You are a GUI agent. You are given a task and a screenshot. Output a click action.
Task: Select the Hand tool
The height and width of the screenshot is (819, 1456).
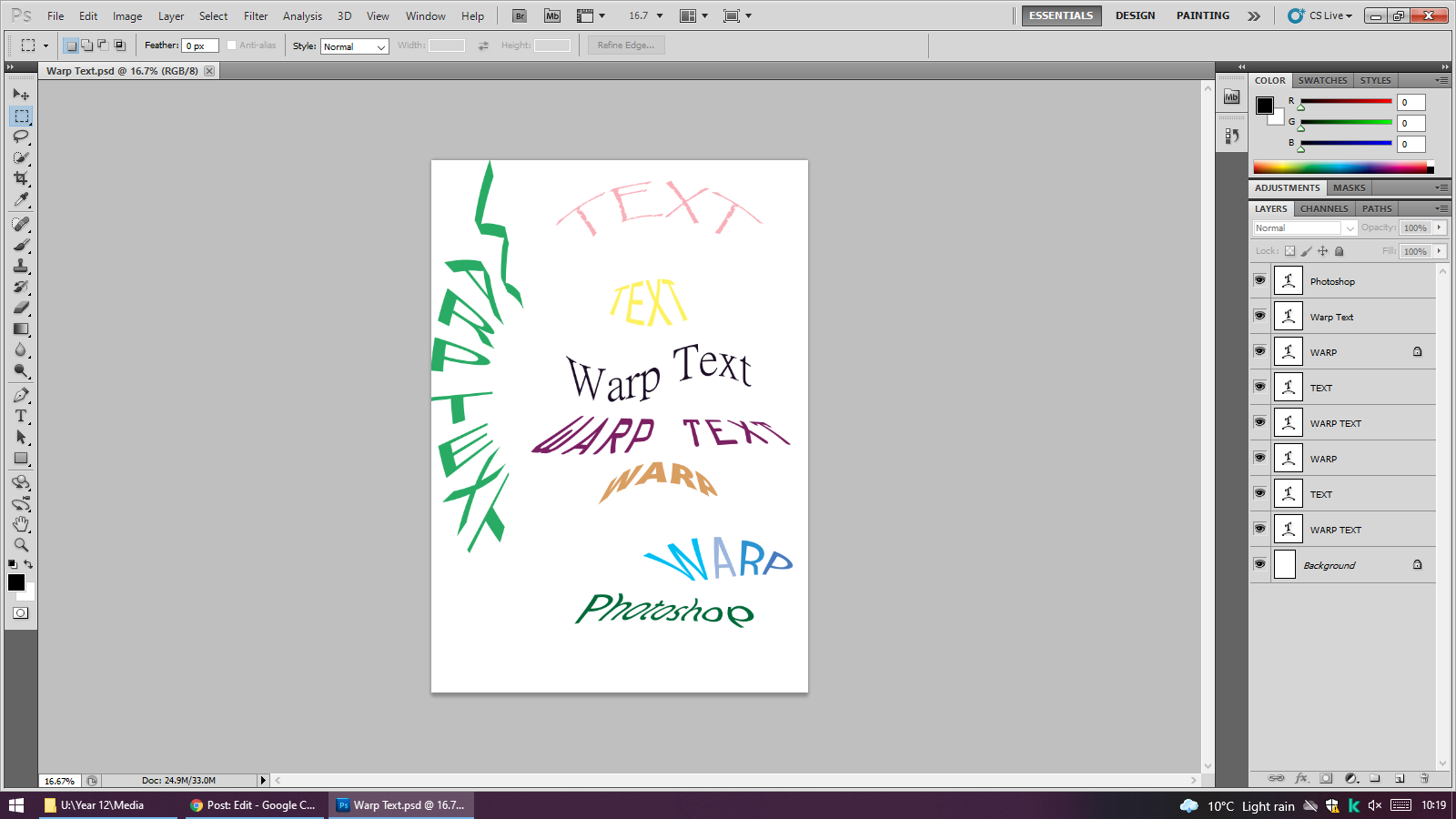(x=21, y=524)
